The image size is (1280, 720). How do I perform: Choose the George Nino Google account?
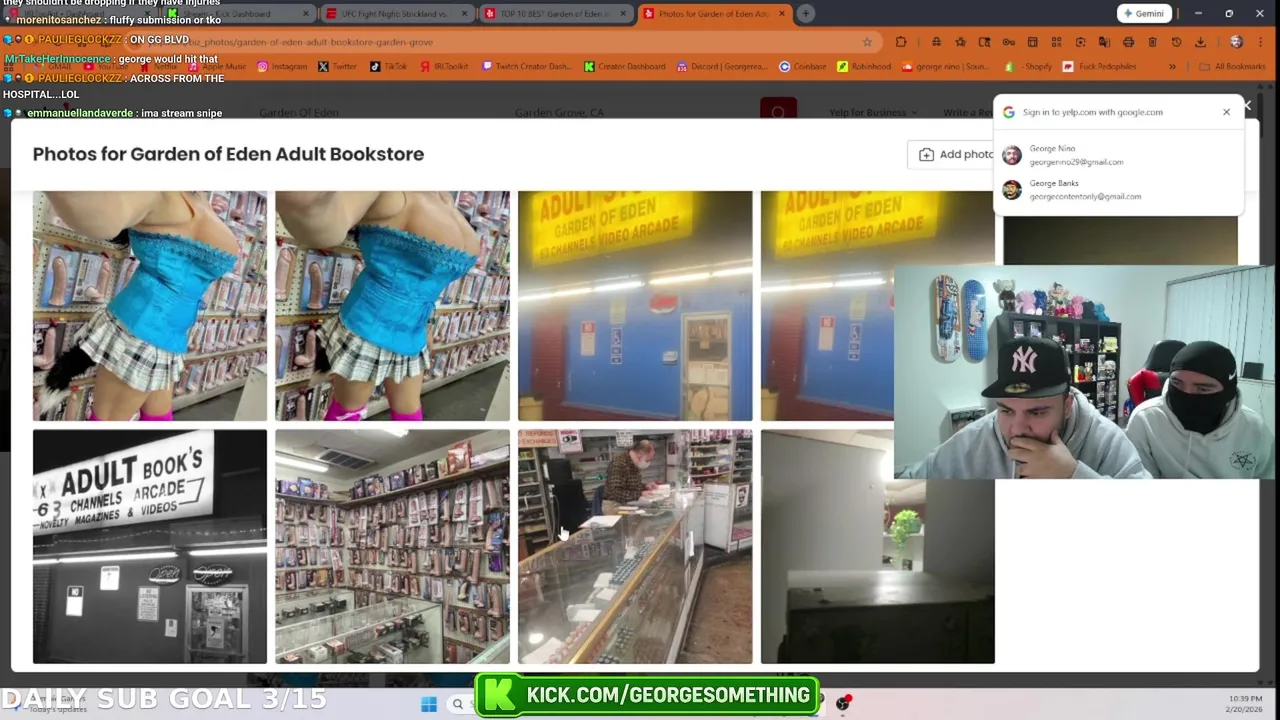1118,155
